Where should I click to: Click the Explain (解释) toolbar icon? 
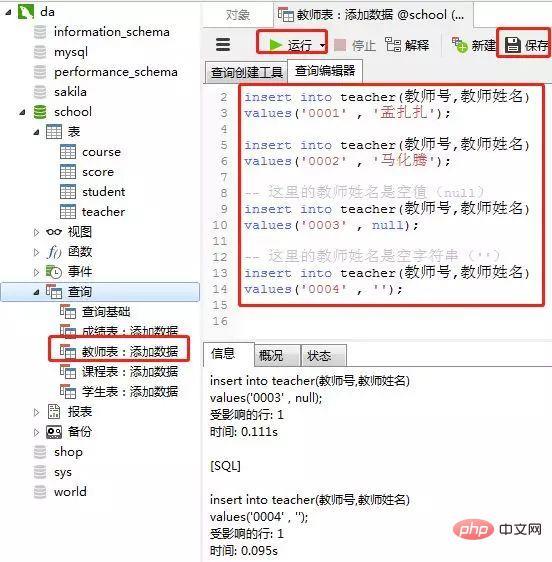tap(393, 45)
